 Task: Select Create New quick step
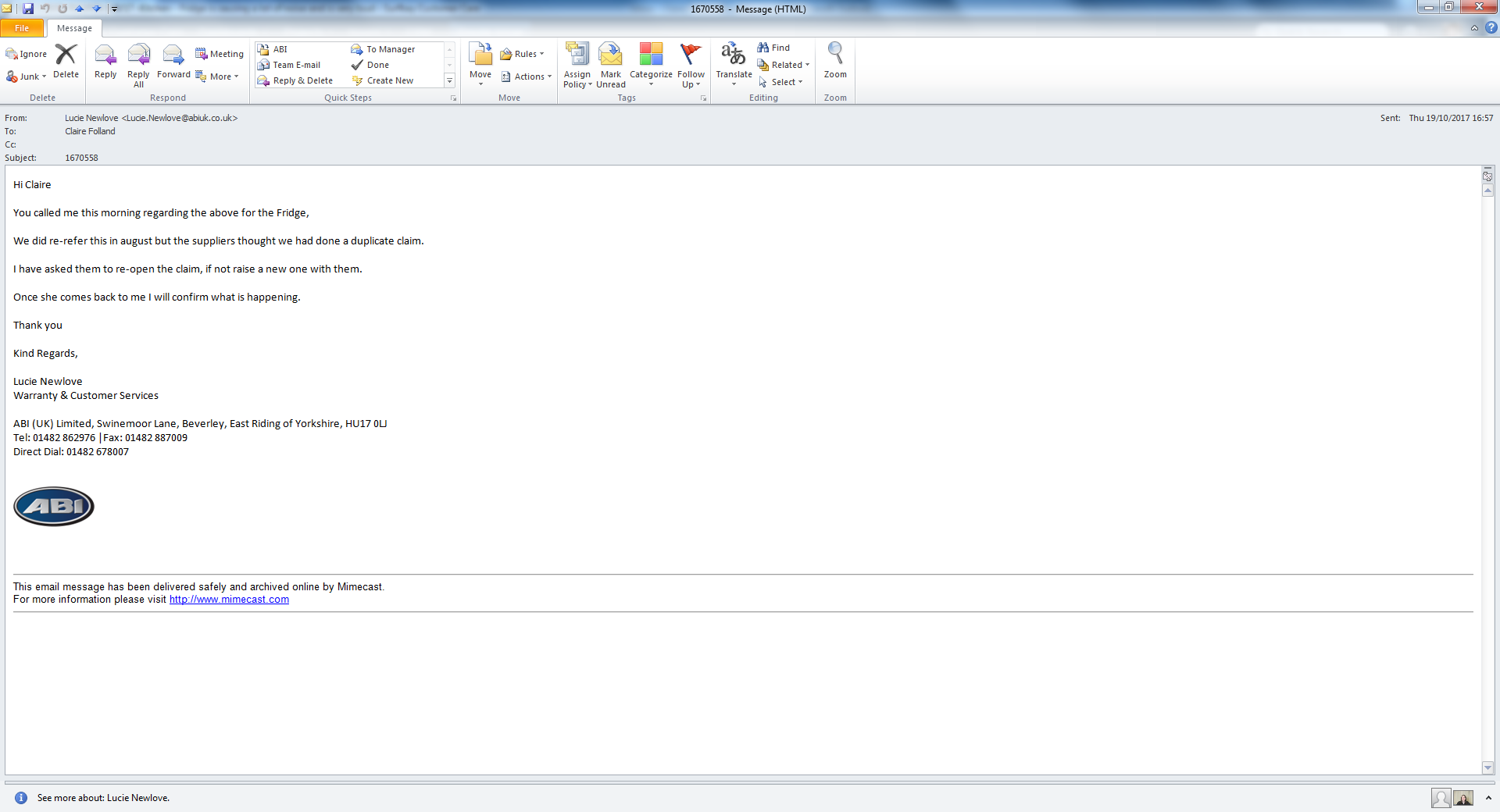(384, 80)
